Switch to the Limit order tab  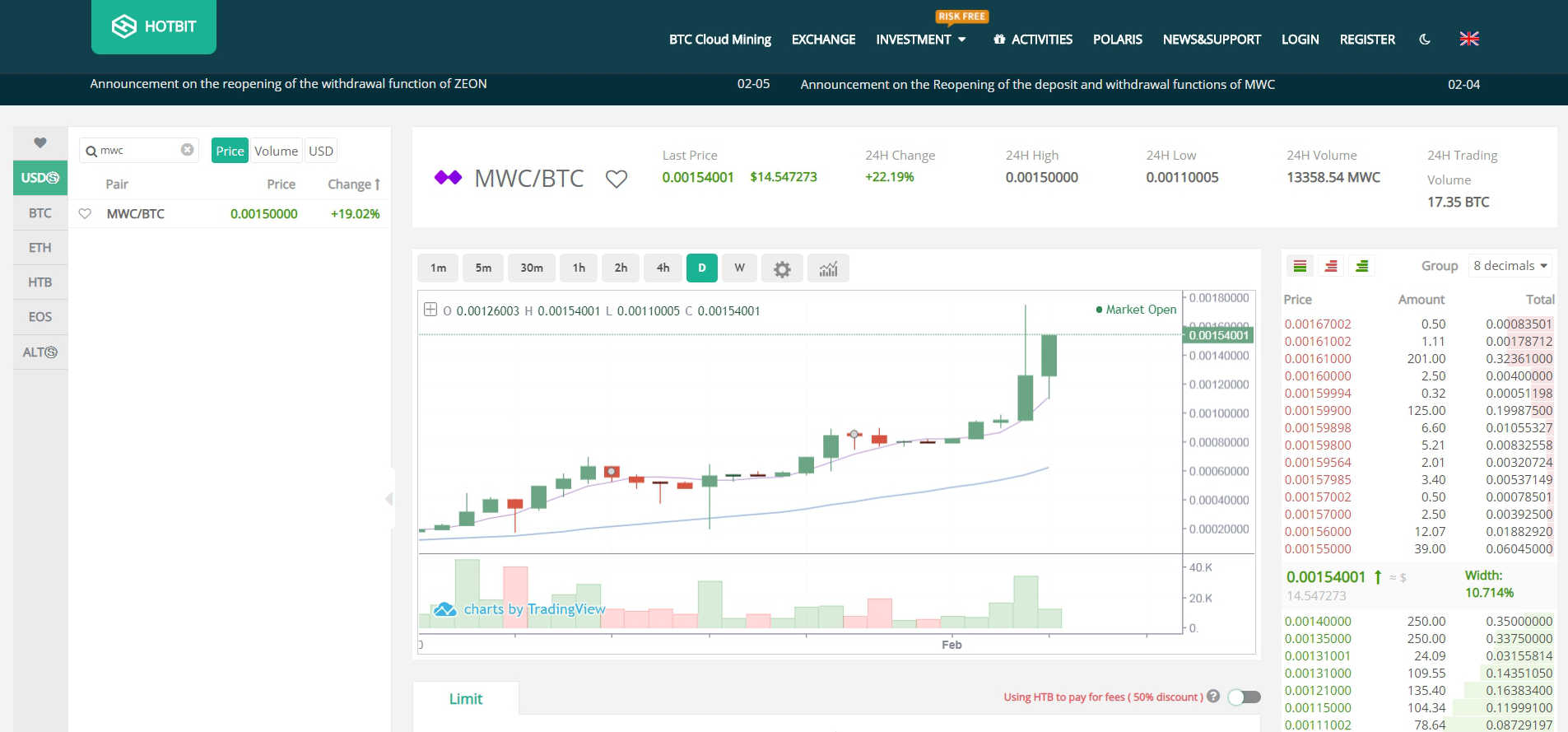(466, 699)
